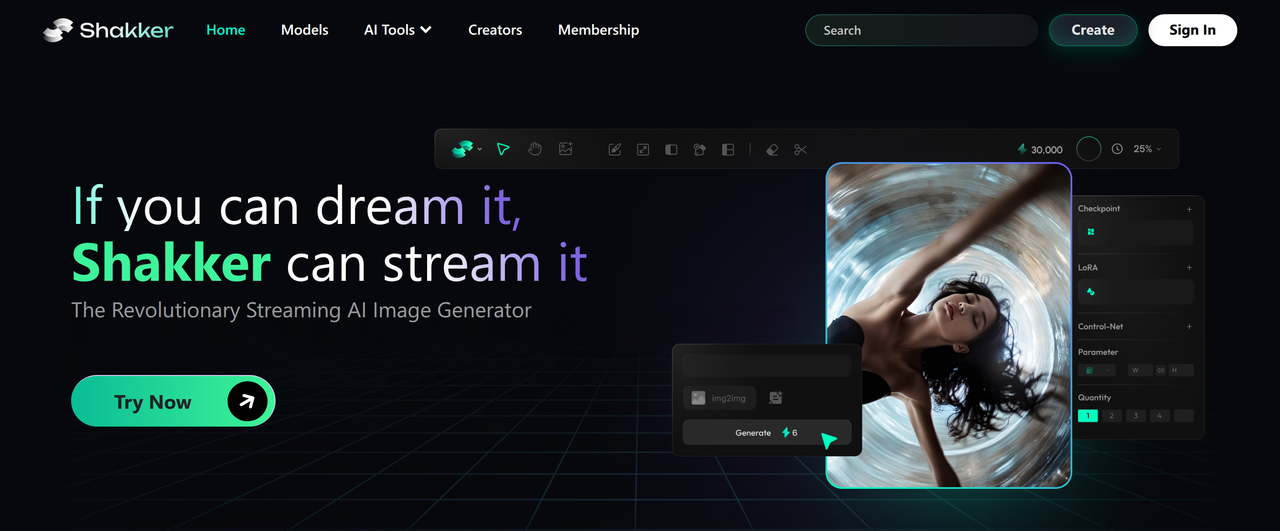
Task: Click the lightning bolt credits icon by 30,000
Action: pos(1022,149)
